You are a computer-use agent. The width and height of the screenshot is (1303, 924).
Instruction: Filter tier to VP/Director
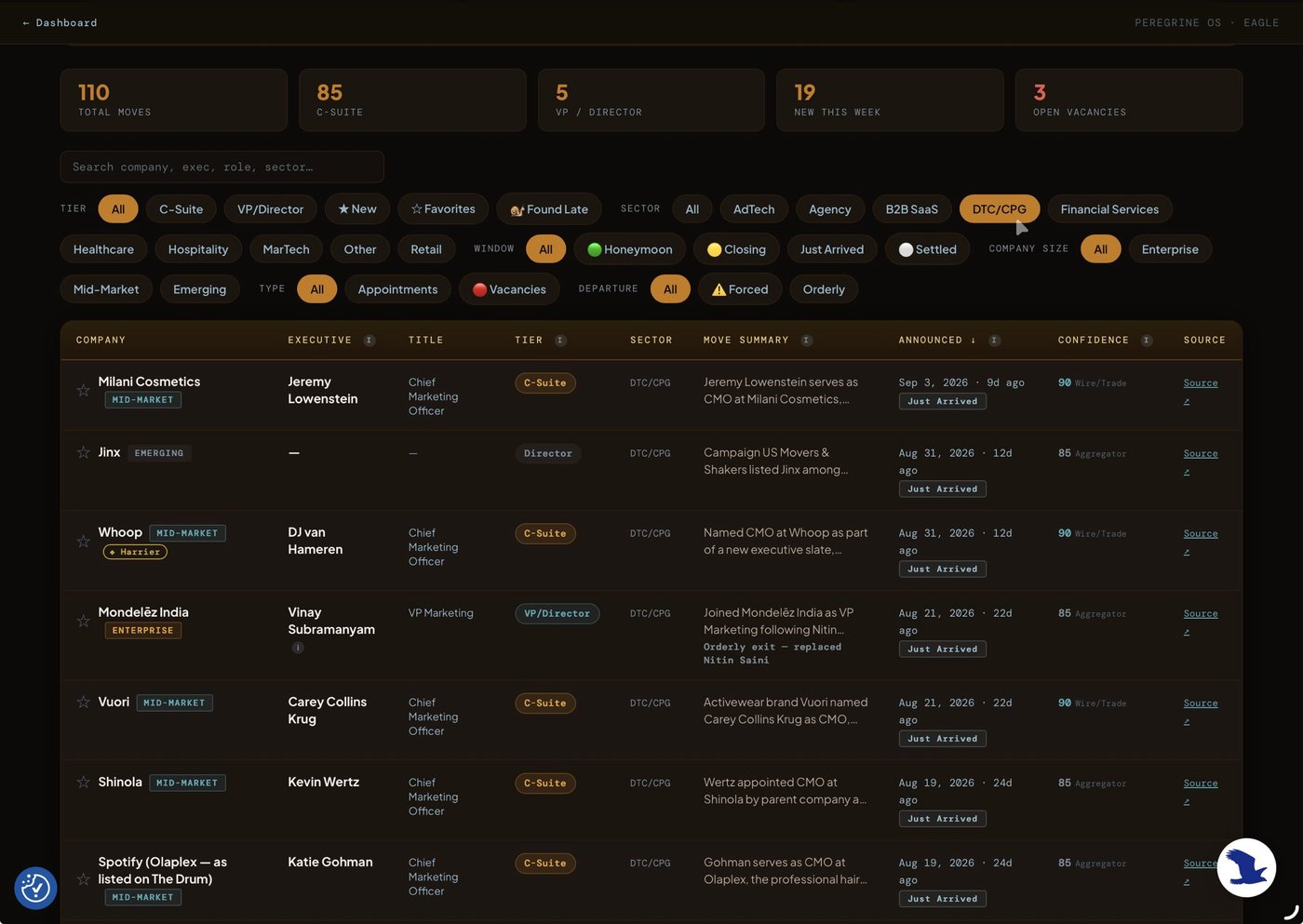tap(270, 209)
